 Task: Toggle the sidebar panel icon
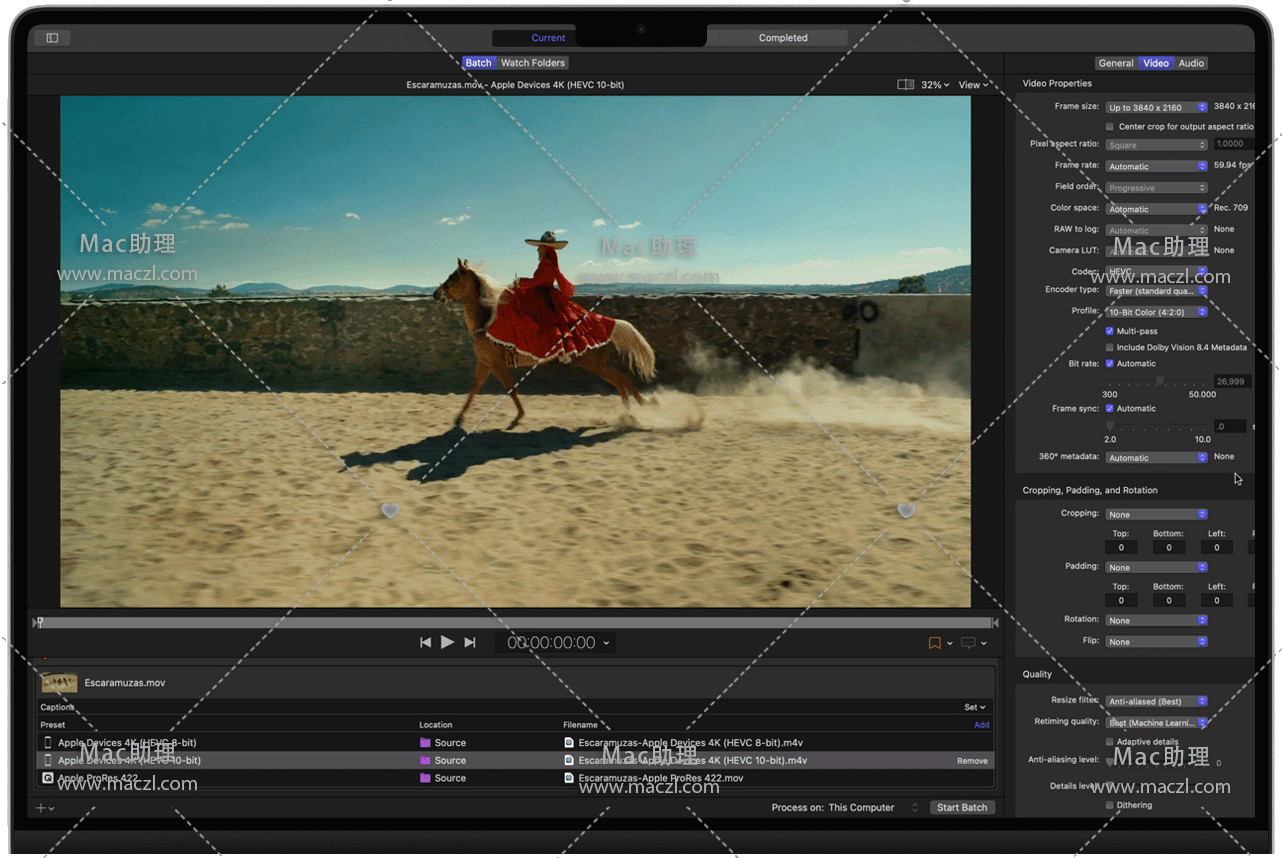pos(52,38)
